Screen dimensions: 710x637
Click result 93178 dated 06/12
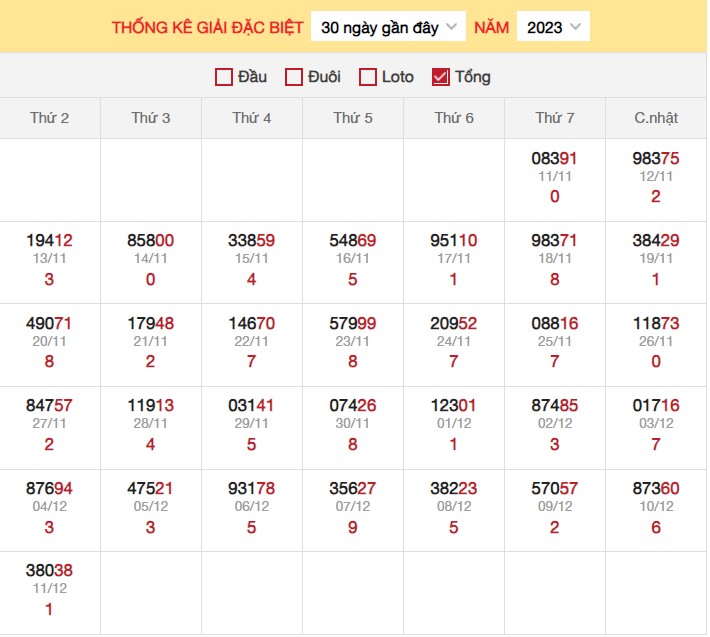pos(252,489)
